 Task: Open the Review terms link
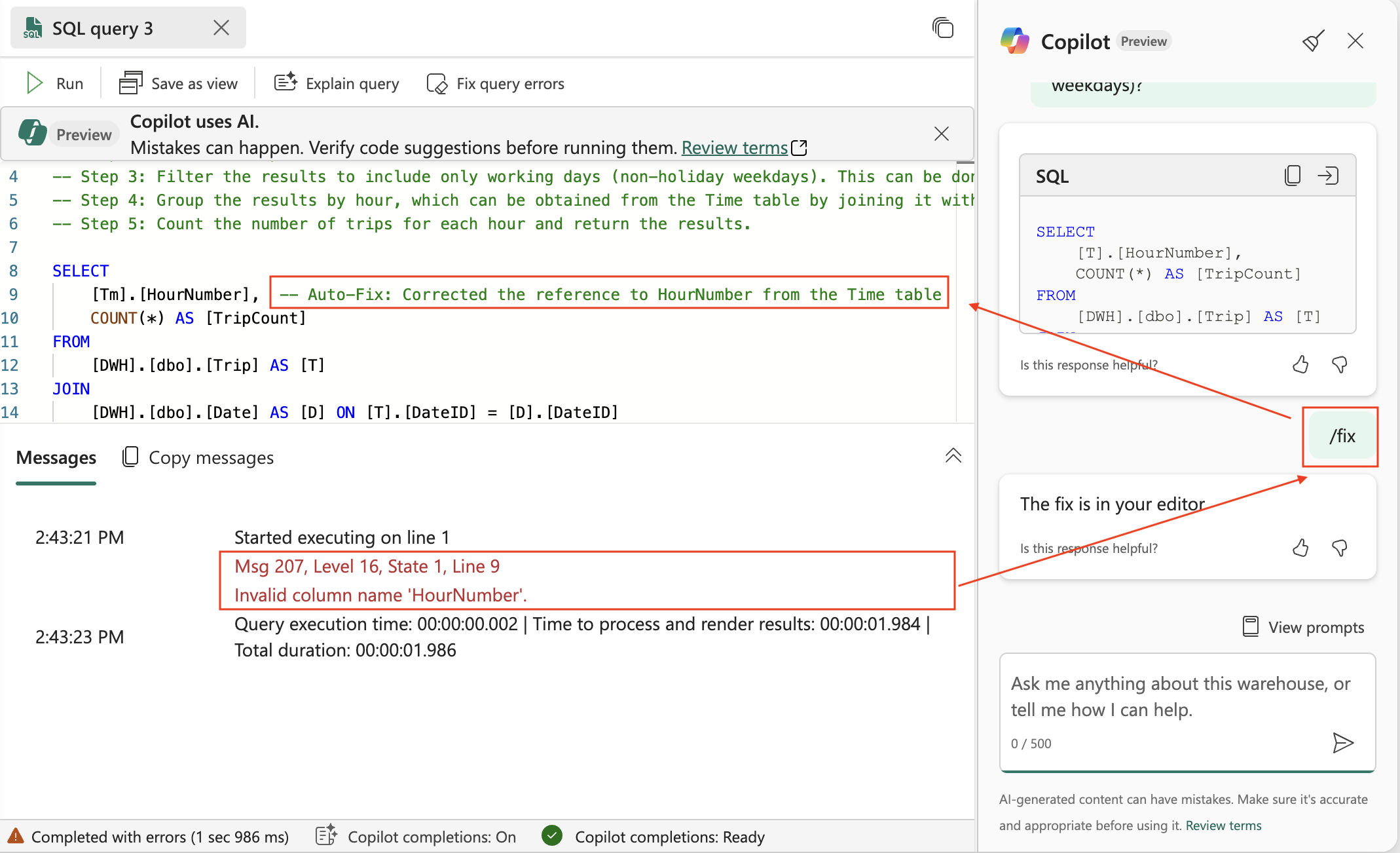[733, 147]
